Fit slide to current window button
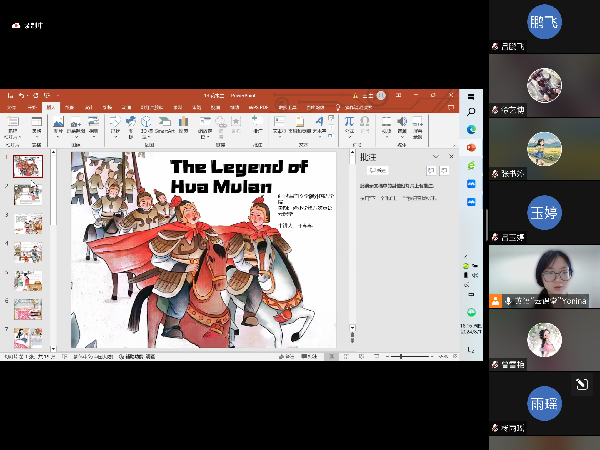600x450 pixels. pos(455,357)
